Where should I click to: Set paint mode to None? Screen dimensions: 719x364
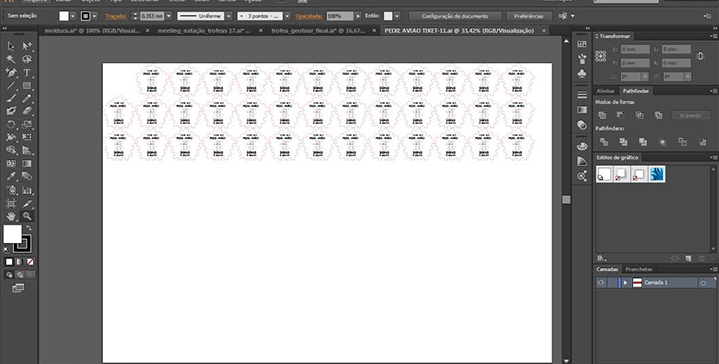(x=30, y=262)
